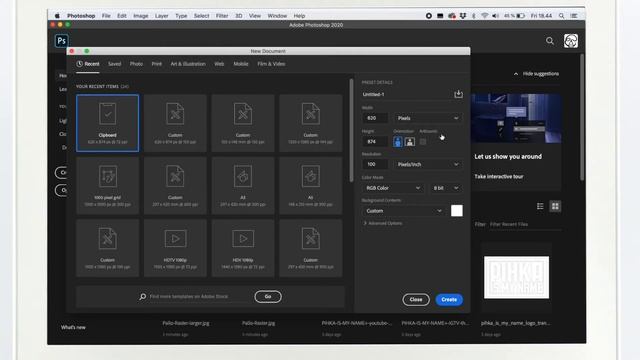Click the Wi-Fi status icon

click(484, 16)
